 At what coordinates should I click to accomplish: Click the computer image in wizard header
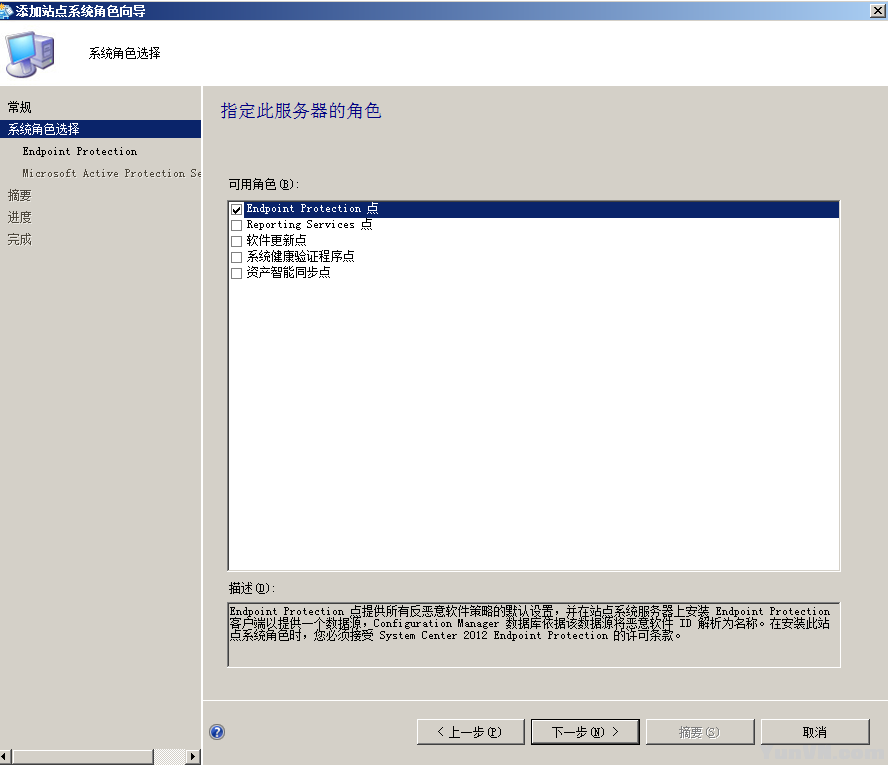click(x=30, y=53)
